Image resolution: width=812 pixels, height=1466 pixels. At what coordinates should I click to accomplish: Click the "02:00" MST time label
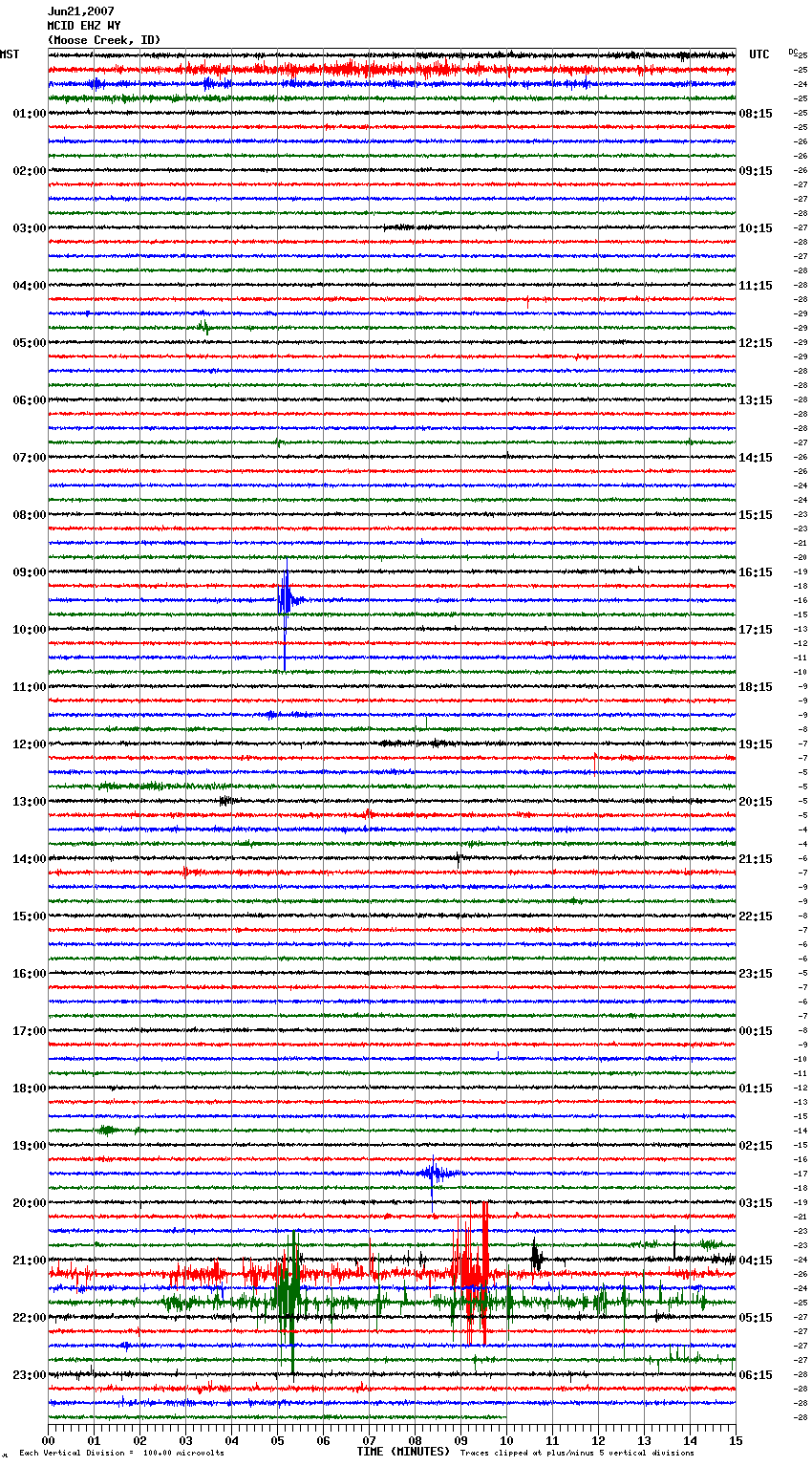(x=30, y=171)
